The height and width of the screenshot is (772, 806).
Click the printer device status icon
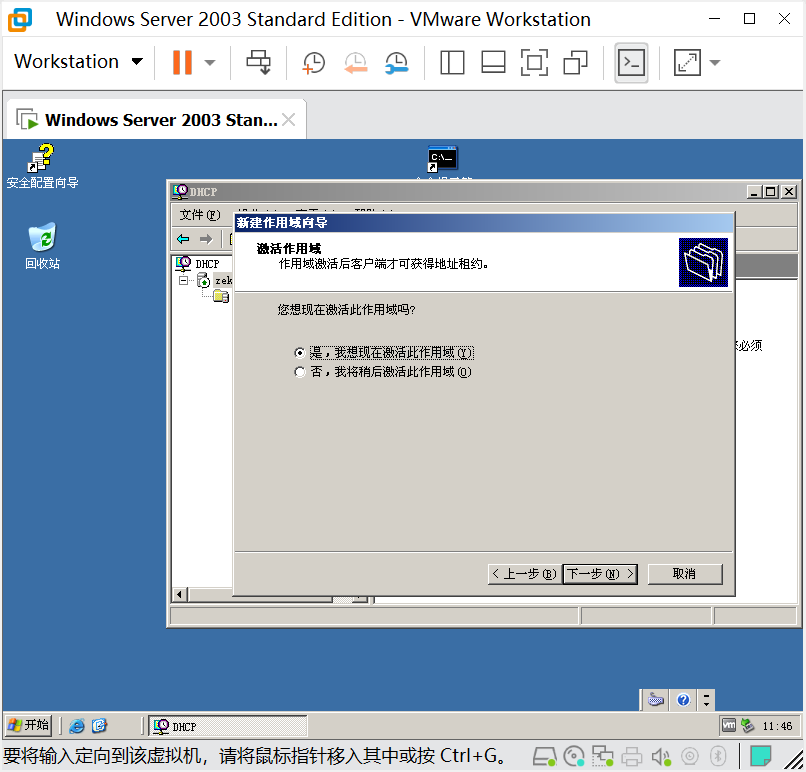tap(632, 757)
